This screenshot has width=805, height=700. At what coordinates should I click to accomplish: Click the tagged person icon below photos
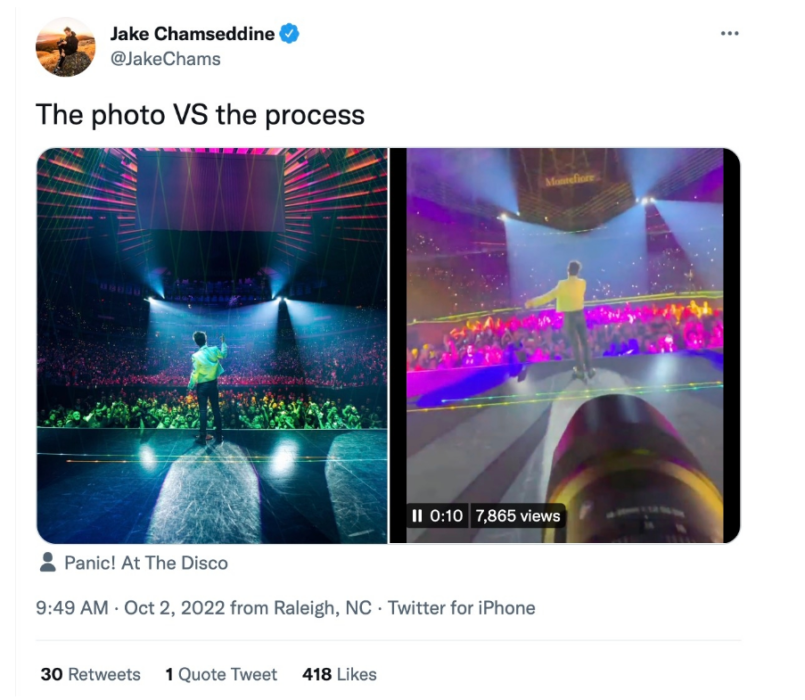[47, 563]
